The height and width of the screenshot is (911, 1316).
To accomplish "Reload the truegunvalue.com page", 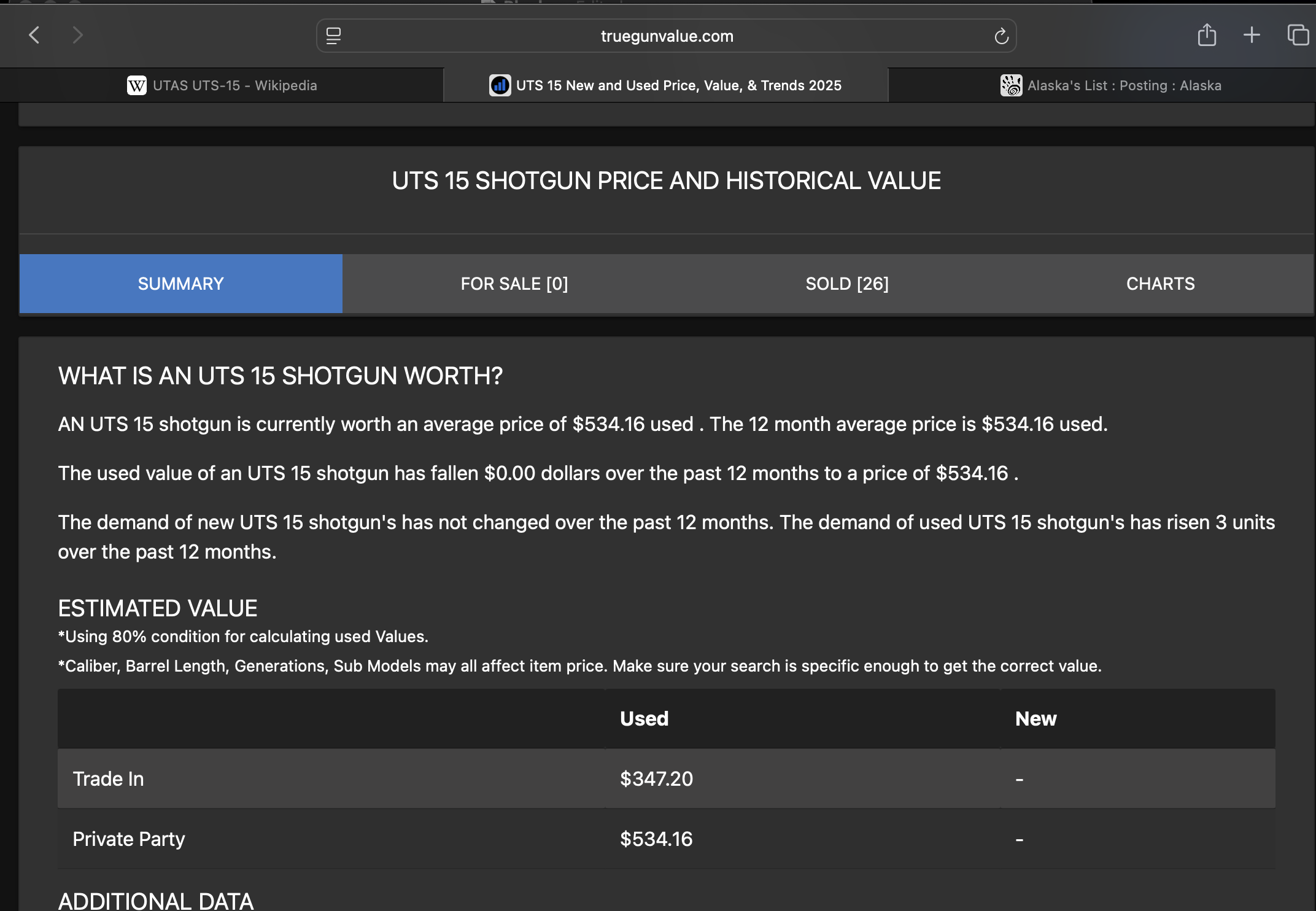I will 1001,36.
